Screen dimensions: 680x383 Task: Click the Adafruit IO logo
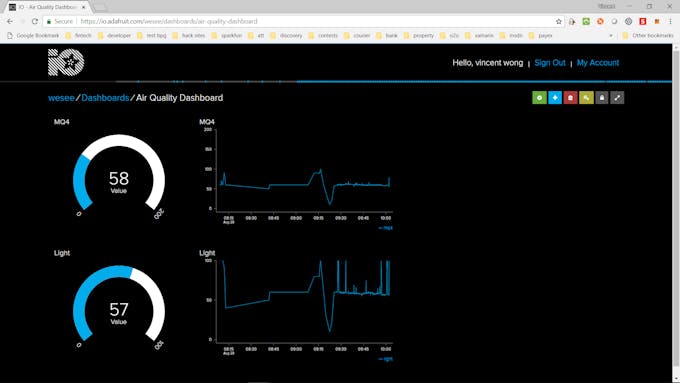click(66, 62)
